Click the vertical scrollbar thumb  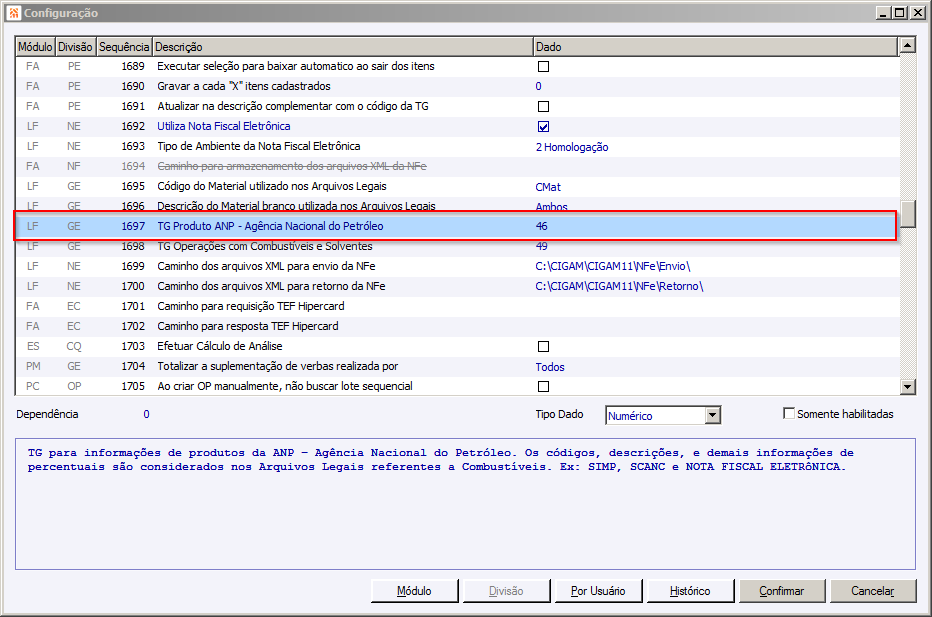[908, 214]
